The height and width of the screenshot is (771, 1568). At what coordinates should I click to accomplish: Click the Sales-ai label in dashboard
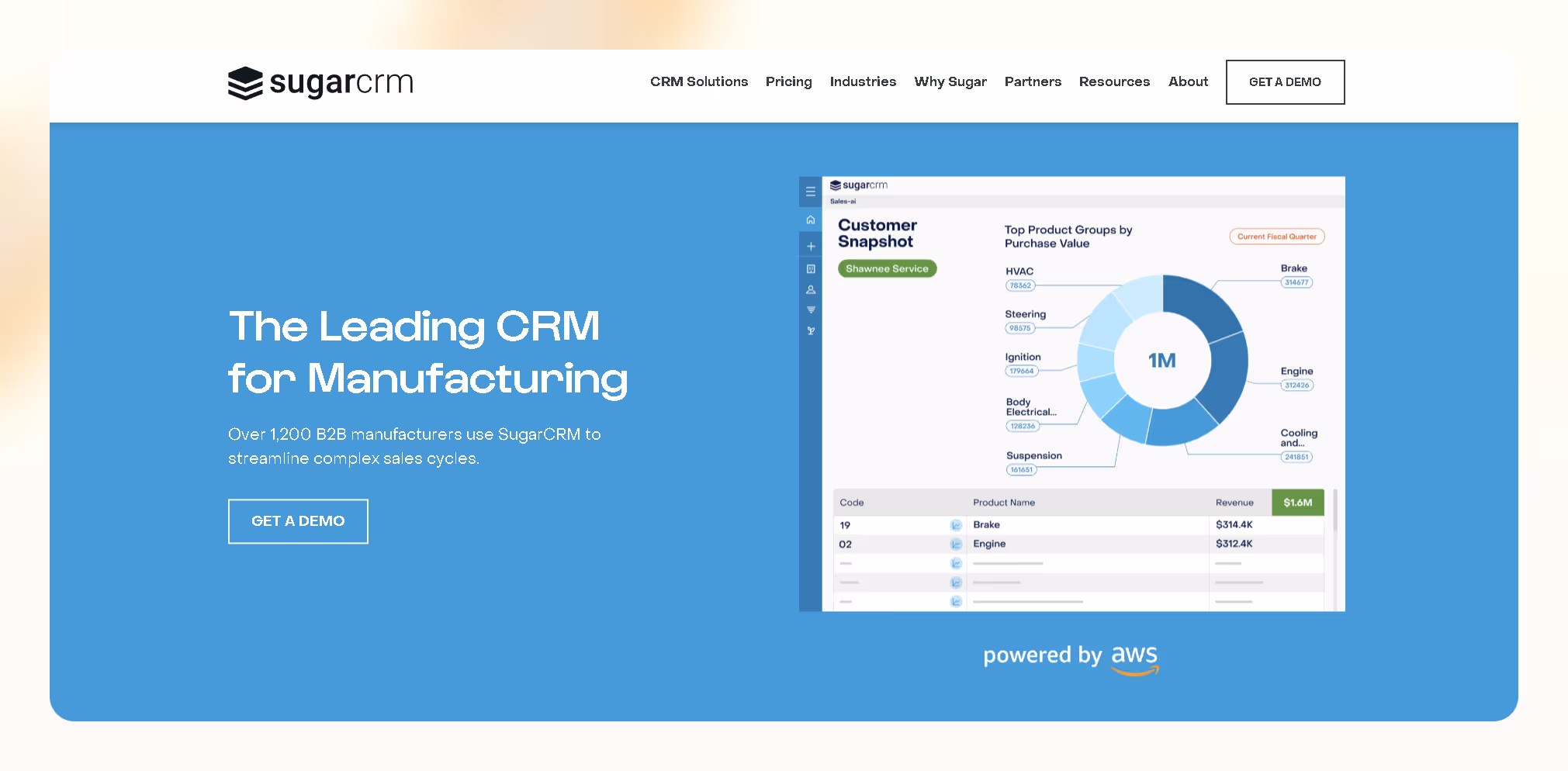click(x=843, y=202)
